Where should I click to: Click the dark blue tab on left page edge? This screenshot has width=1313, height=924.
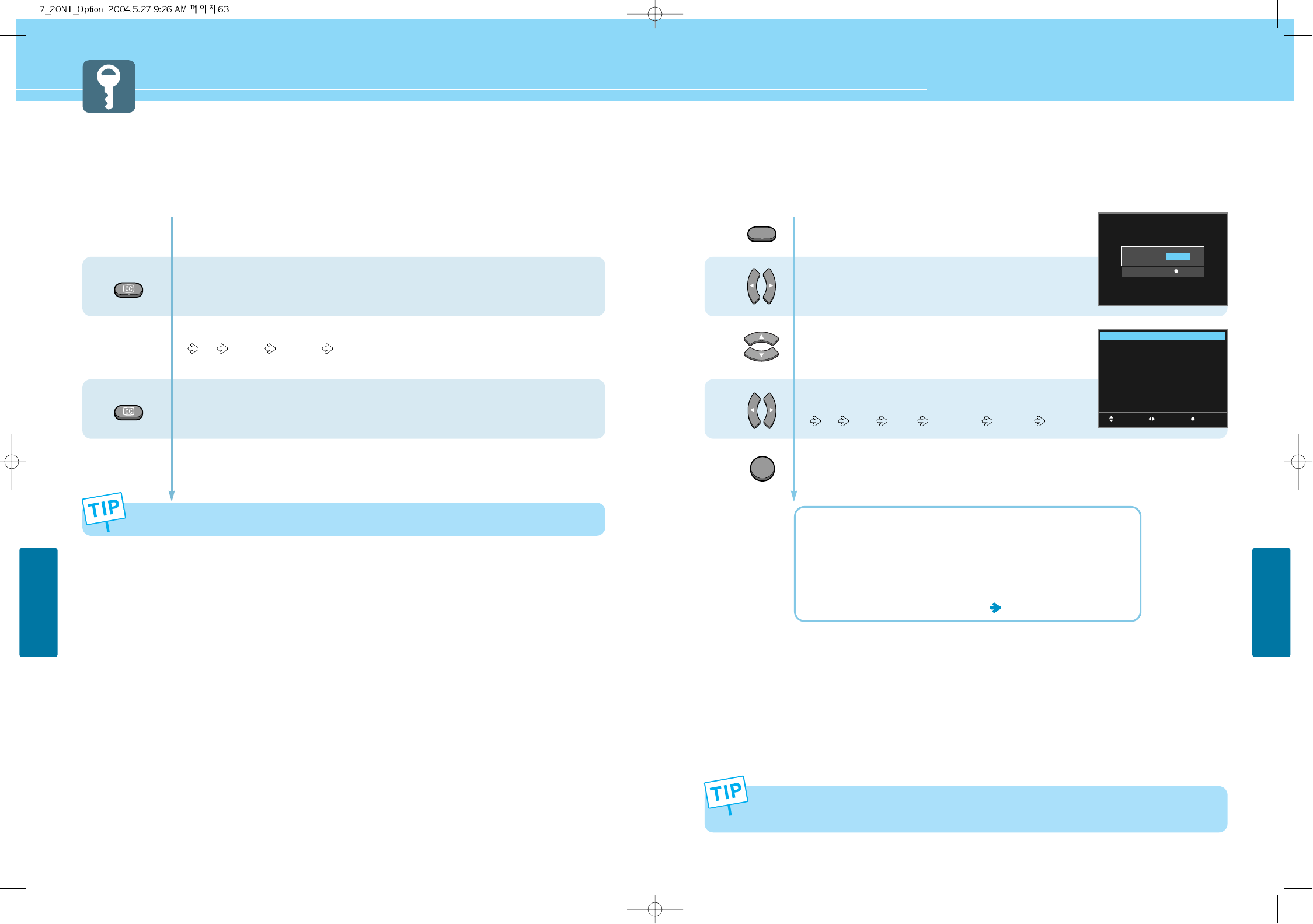[39, 602]
